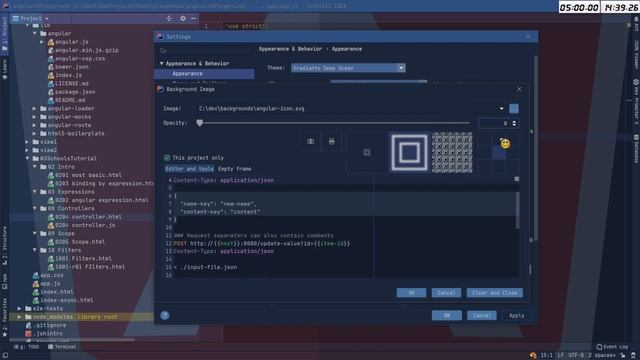Screen dimensions: 640x360
Task: Click the tool windows toggle icon in bottom-left corner
Action: (x=5, y=356)
